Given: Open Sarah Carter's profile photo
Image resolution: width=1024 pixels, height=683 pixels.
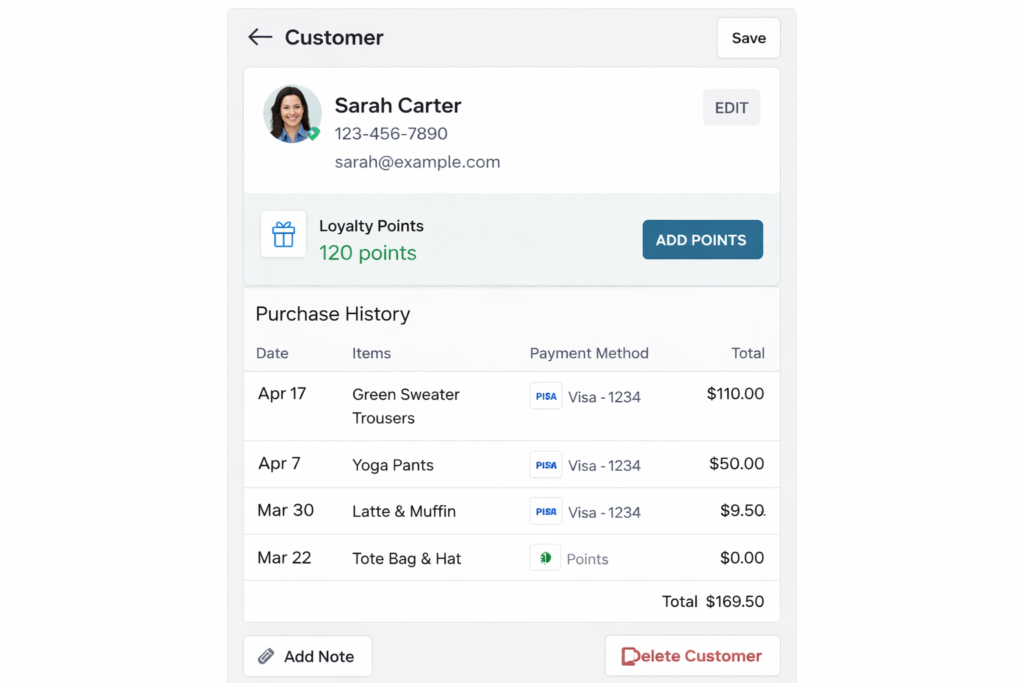Looking at the screenshot, I should [x=291, y=113].
